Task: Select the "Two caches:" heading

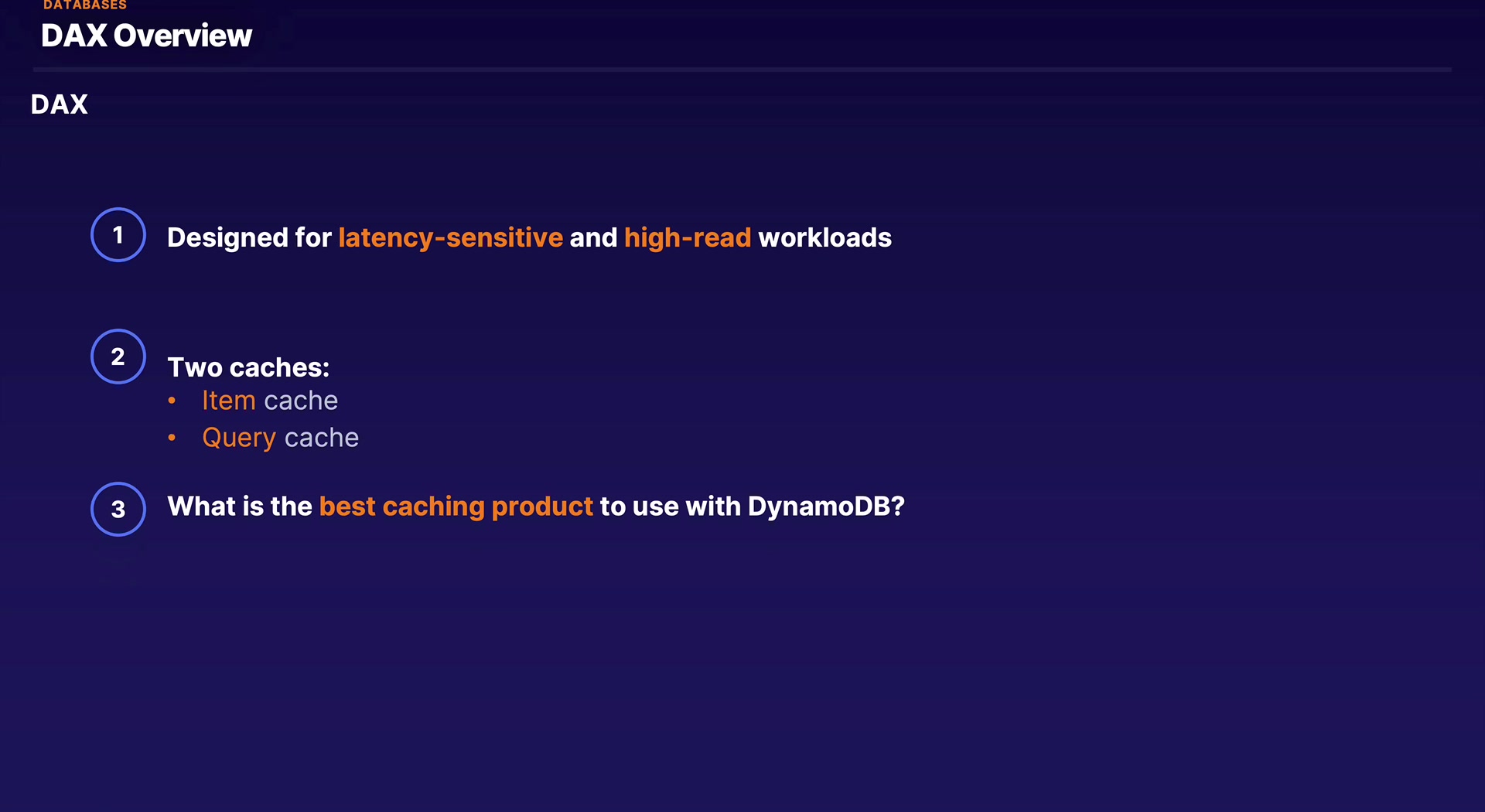Action: (x=248, y=367)
